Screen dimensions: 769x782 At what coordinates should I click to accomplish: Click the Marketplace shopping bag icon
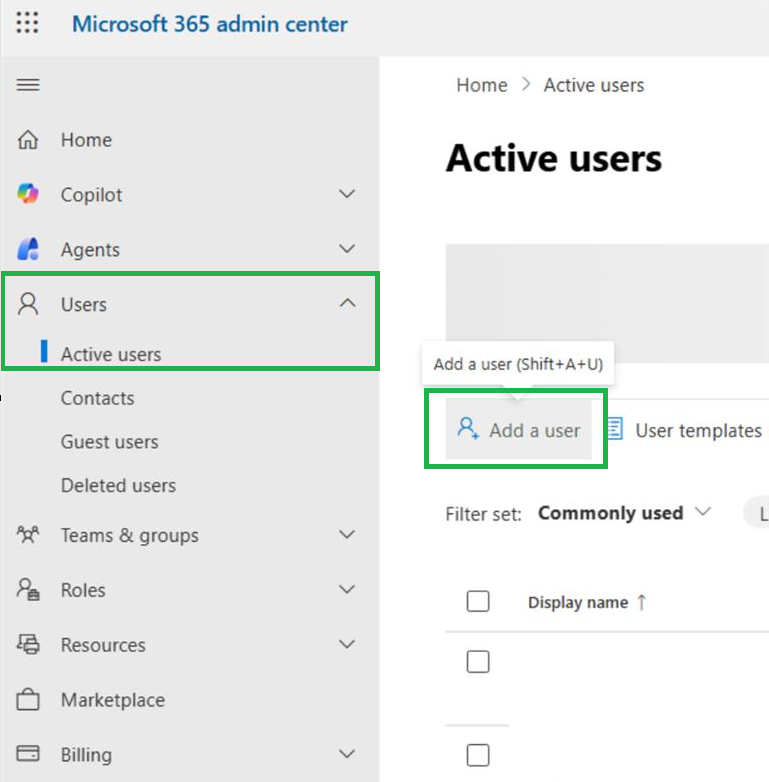[28, 699]
